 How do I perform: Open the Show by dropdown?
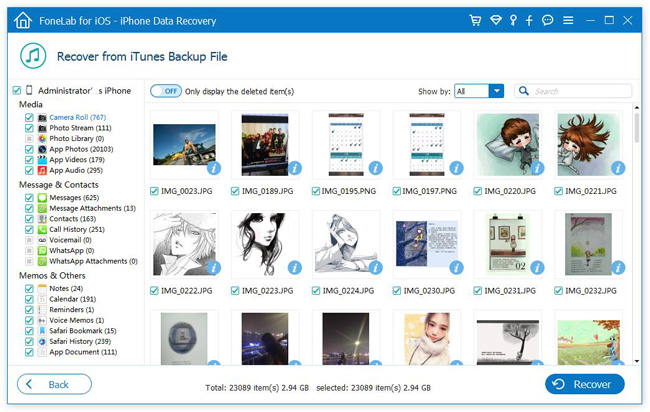pos(478,91)
